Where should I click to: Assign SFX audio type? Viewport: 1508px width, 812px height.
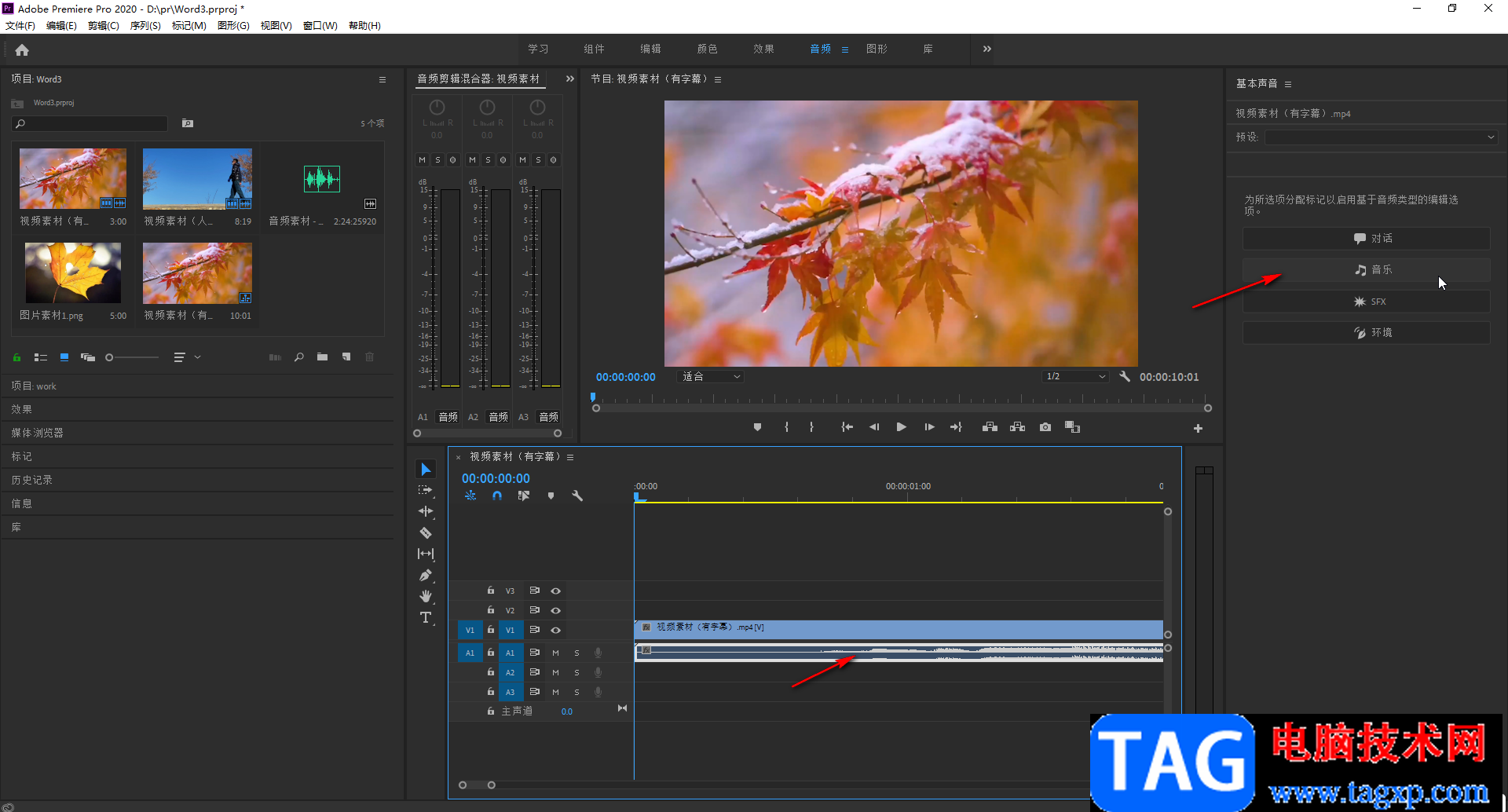coord(1366,302)
